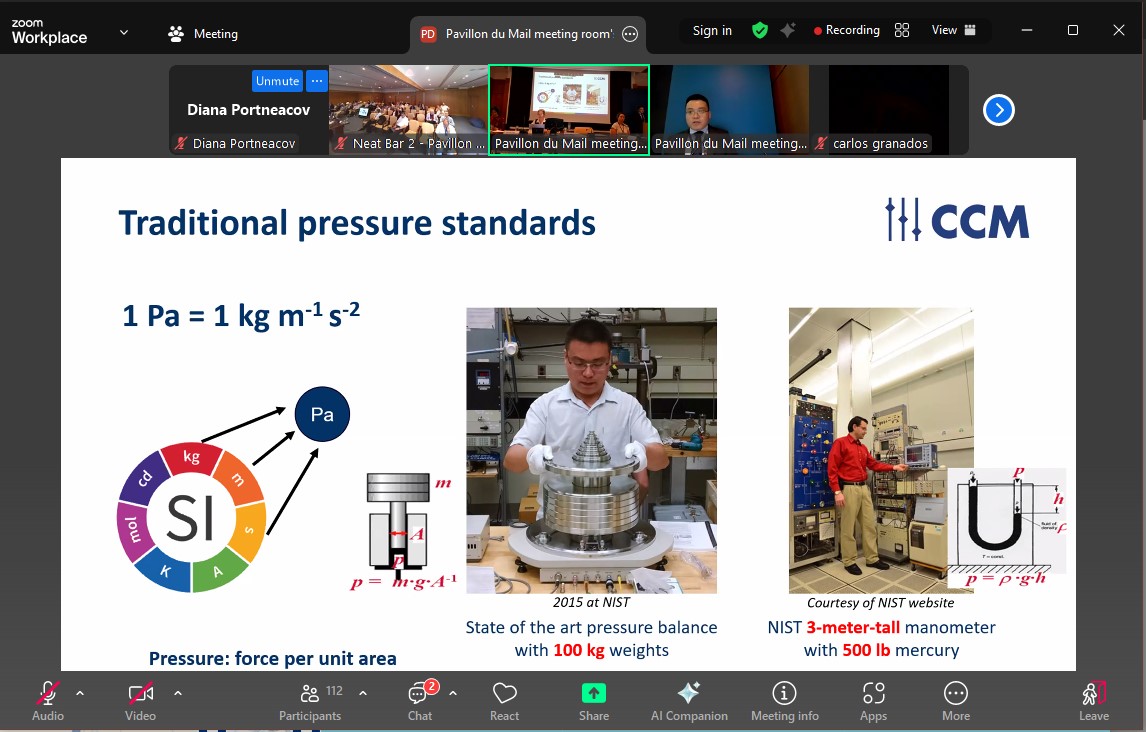Screen dimensions: 1146x732
Task: Unmute Diana Portneacov's tile
Action: click(277, 81)
